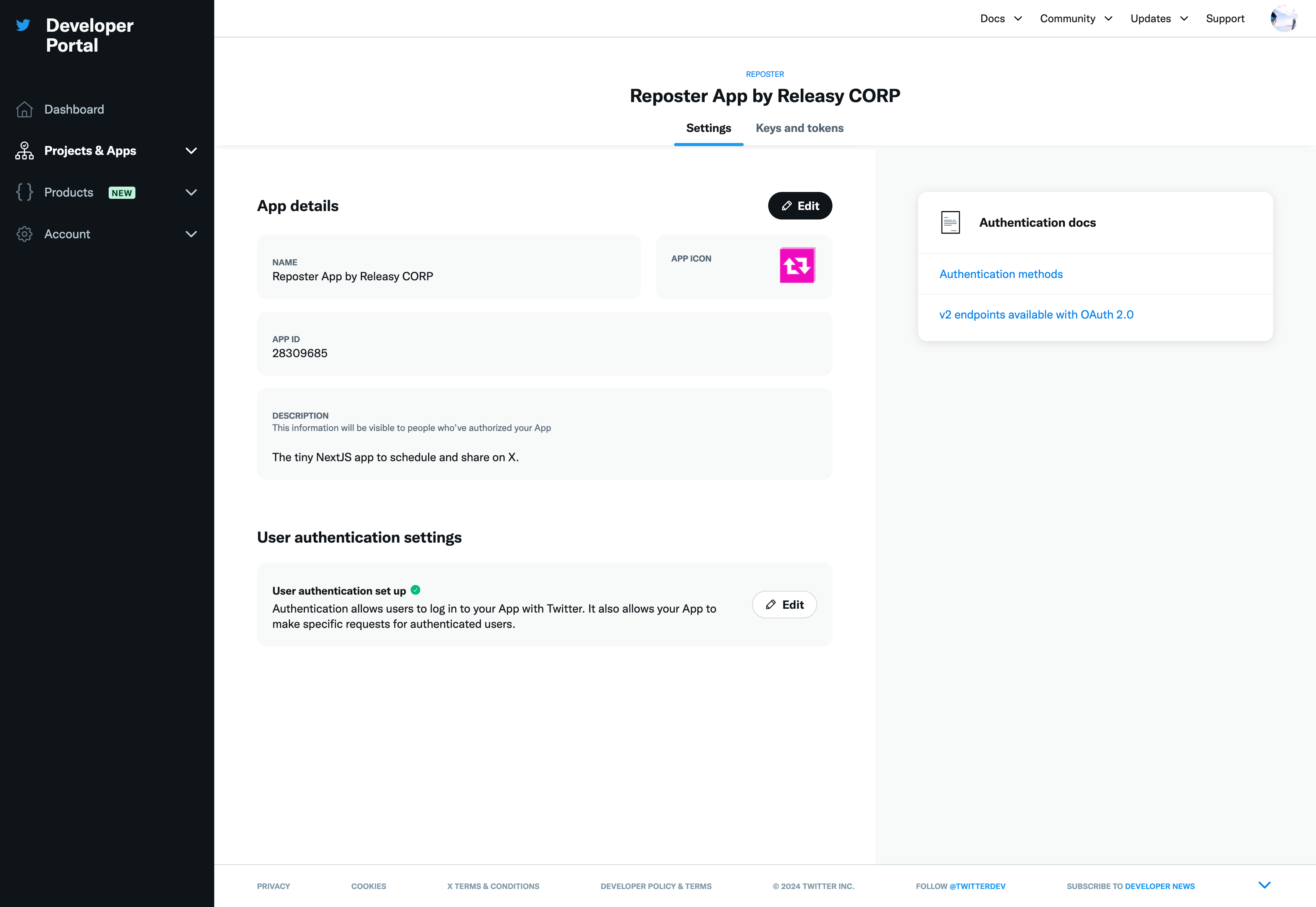Open the user profile avatar

(1283, 18)
